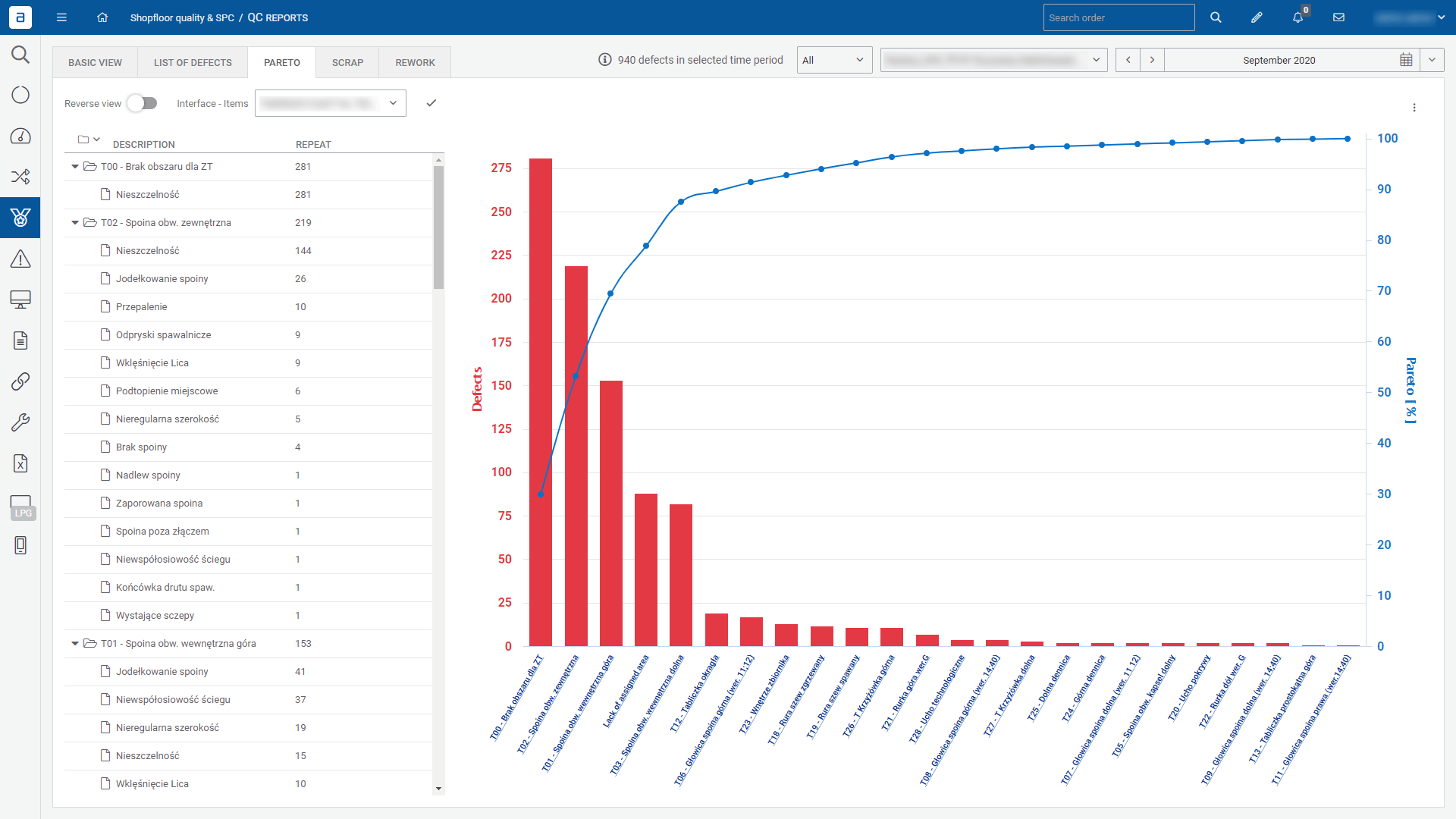Image resolution: width=1456 pixels, height=819 pixels.
Task: Open the hamburger menu
Action: point(61,17)
